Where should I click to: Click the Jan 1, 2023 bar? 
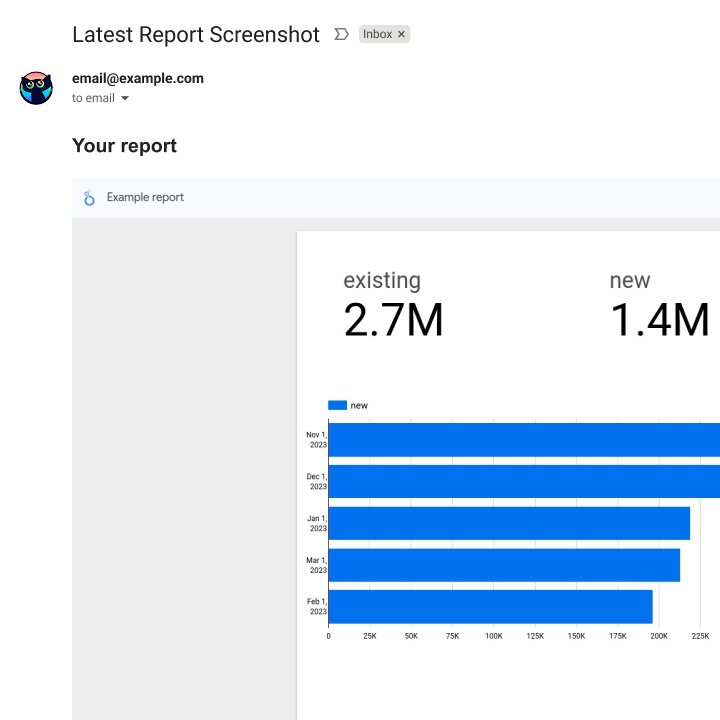(509, 523)
